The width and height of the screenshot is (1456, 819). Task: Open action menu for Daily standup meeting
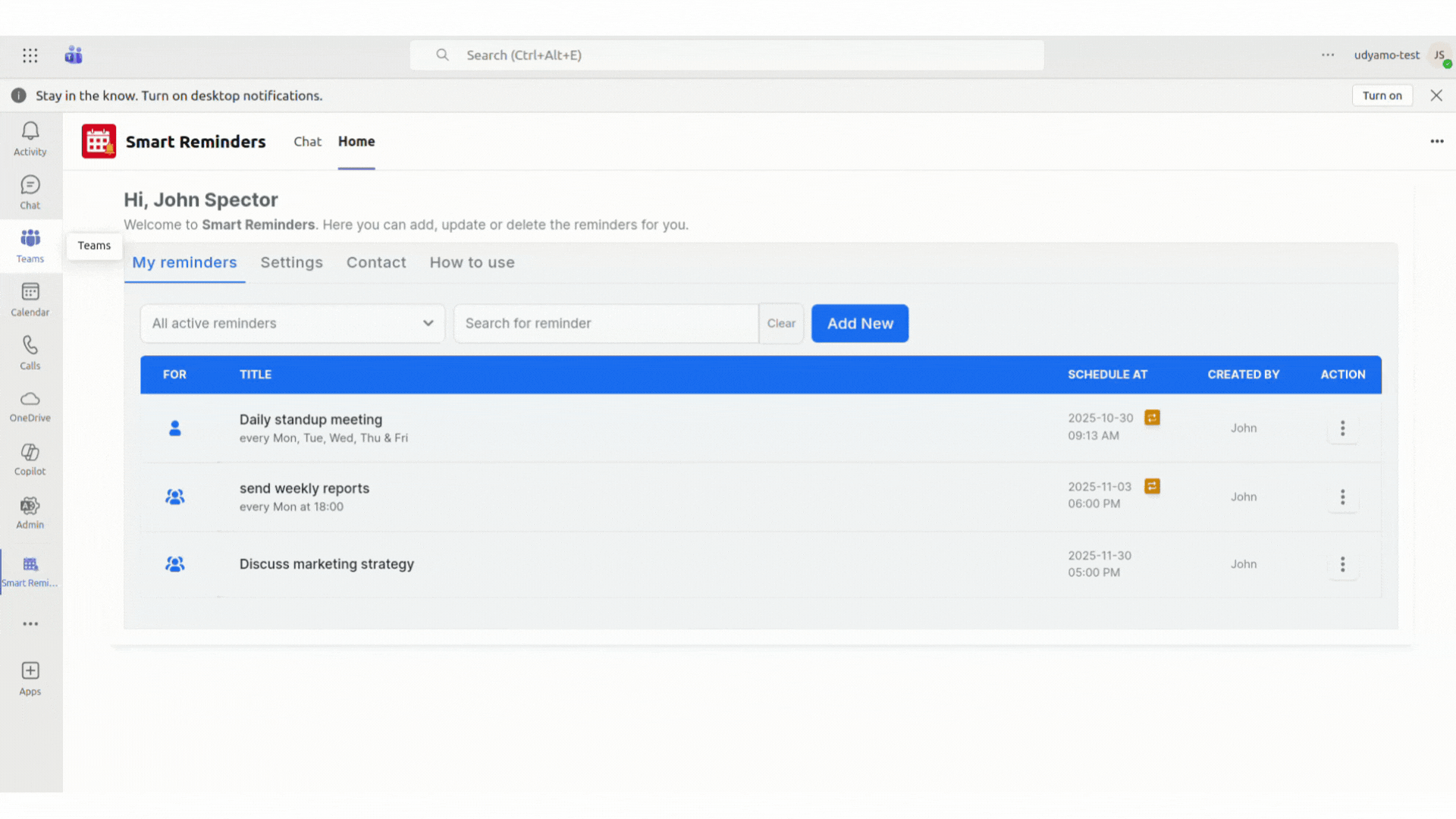tap(1342, 428)
